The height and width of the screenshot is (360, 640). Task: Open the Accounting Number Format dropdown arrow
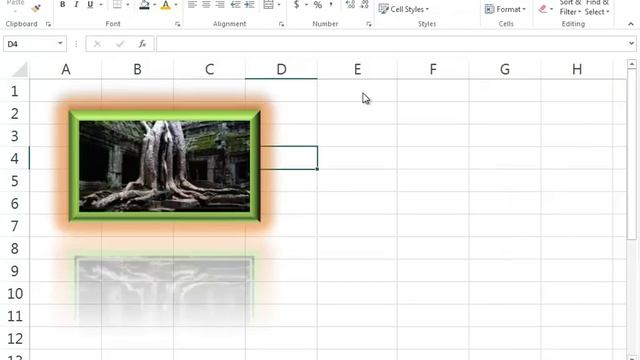(x=306, y=5)
